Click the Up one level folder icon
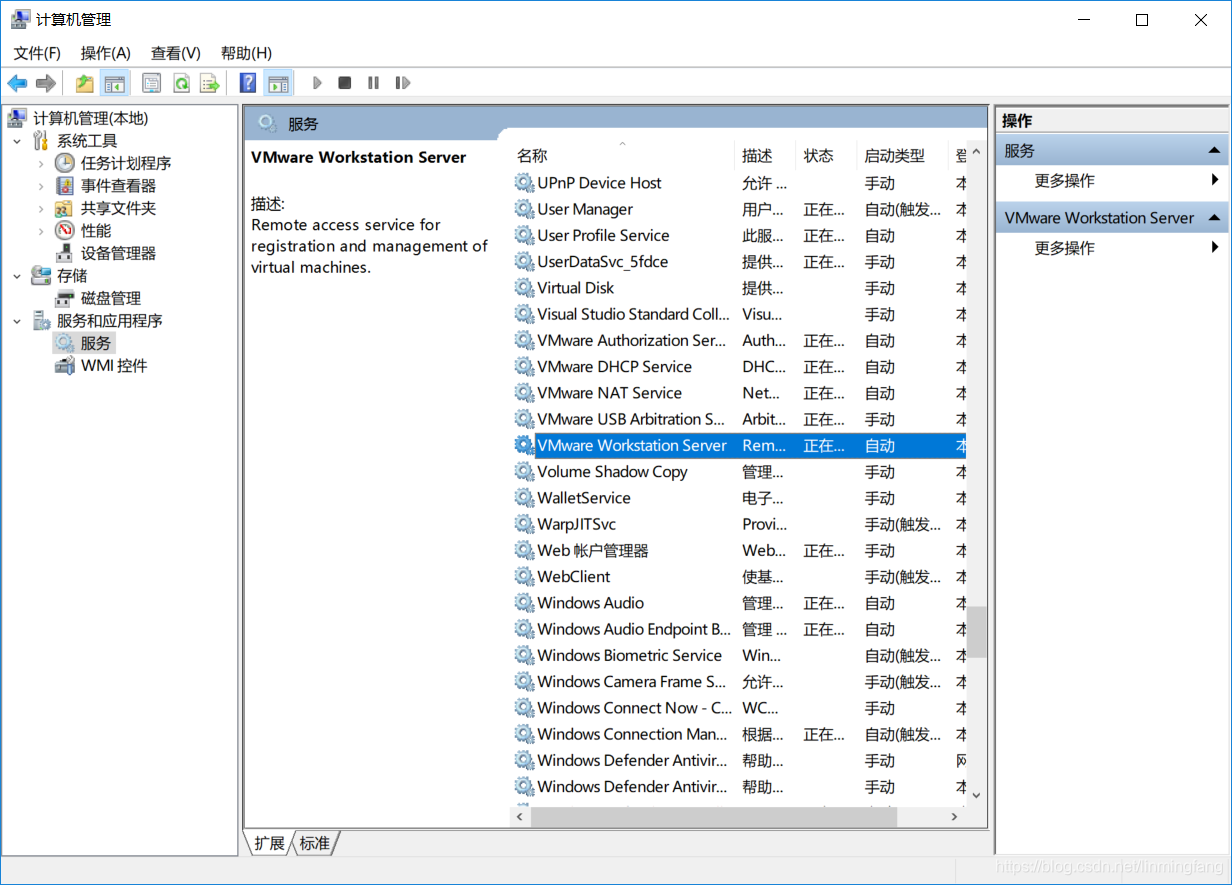Image resolution: width=1232 pixels, height=885 pixels. tap(85, 83)
